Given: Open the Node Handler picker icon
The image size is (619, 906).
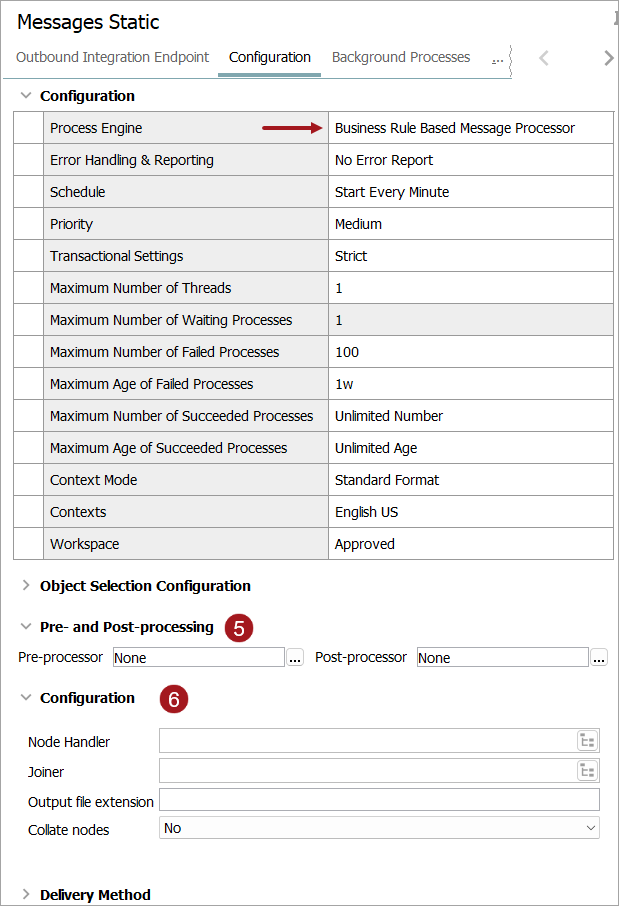Looking at the screenshot, I should pos(587,741).
